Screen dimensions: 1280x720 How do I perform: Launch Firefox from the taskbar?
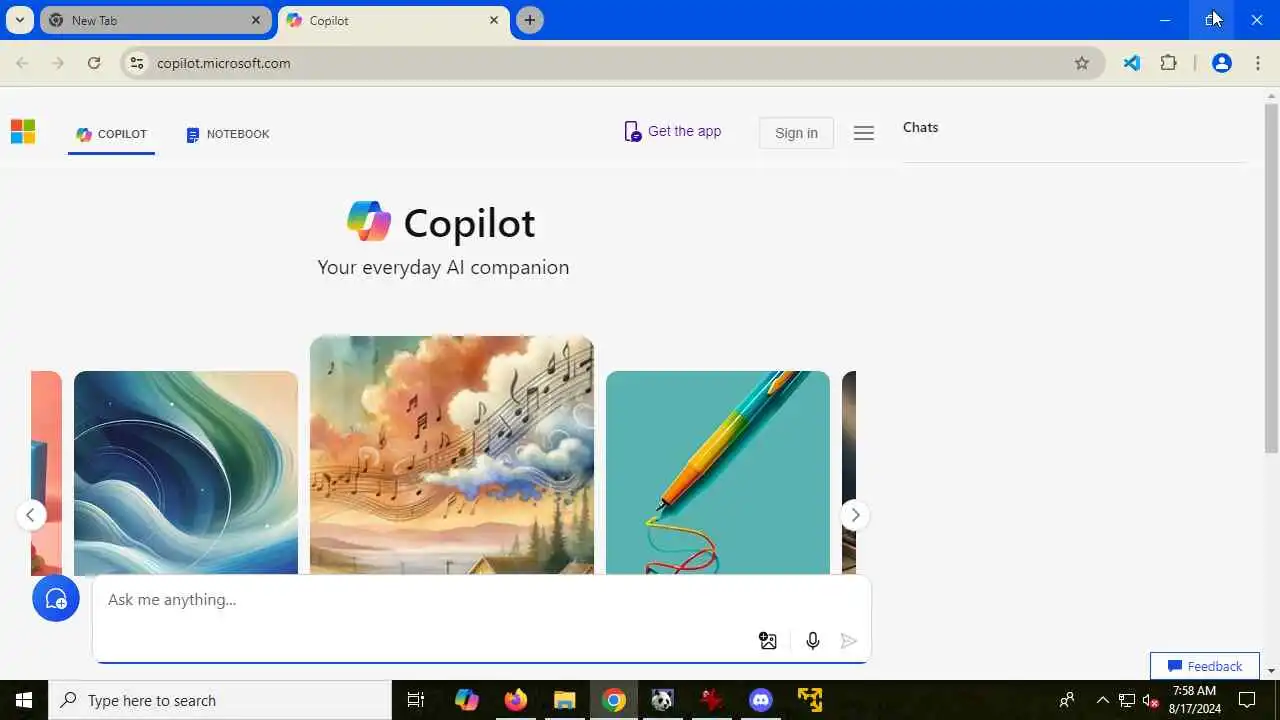[x=516, y=700]
